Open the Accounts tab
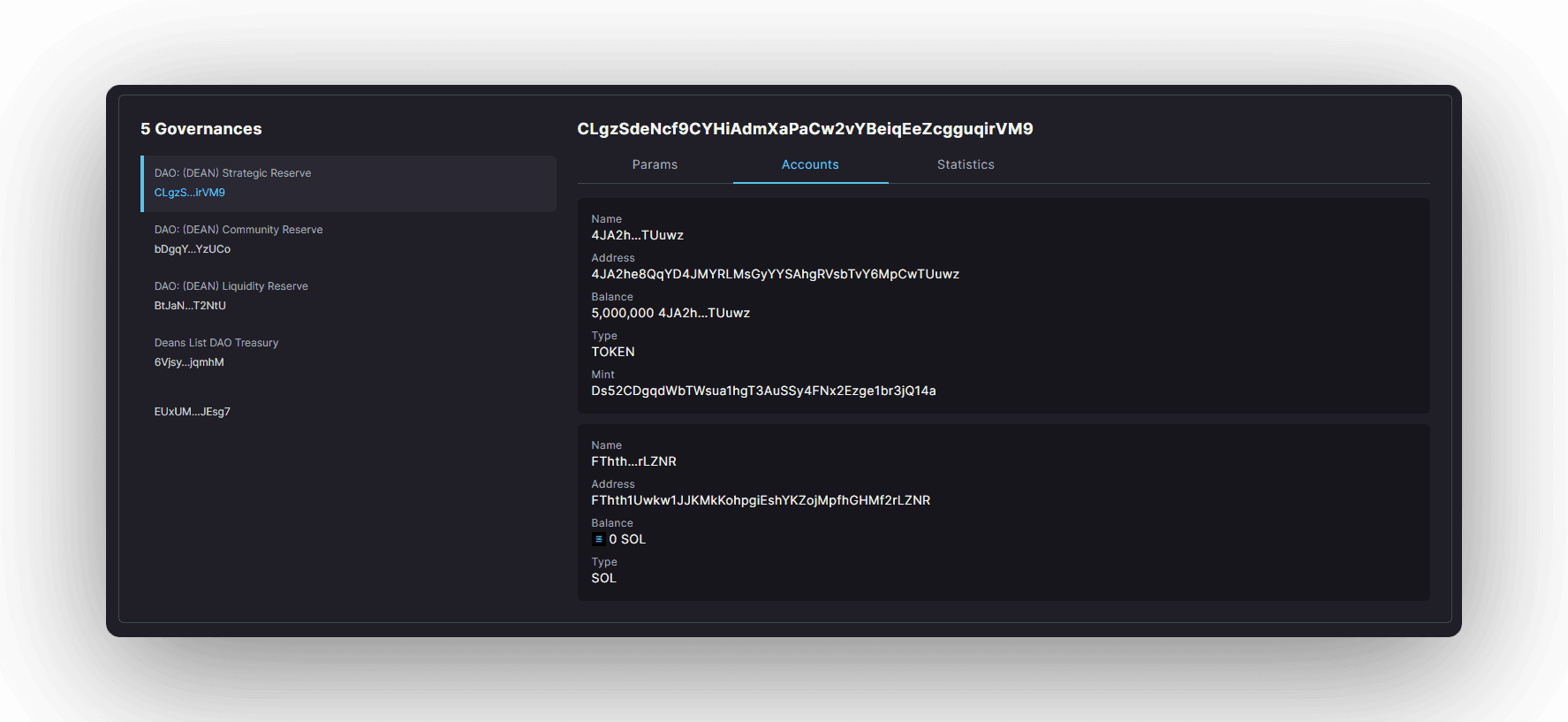1568x722 pixels. click(x=810, y=164)
